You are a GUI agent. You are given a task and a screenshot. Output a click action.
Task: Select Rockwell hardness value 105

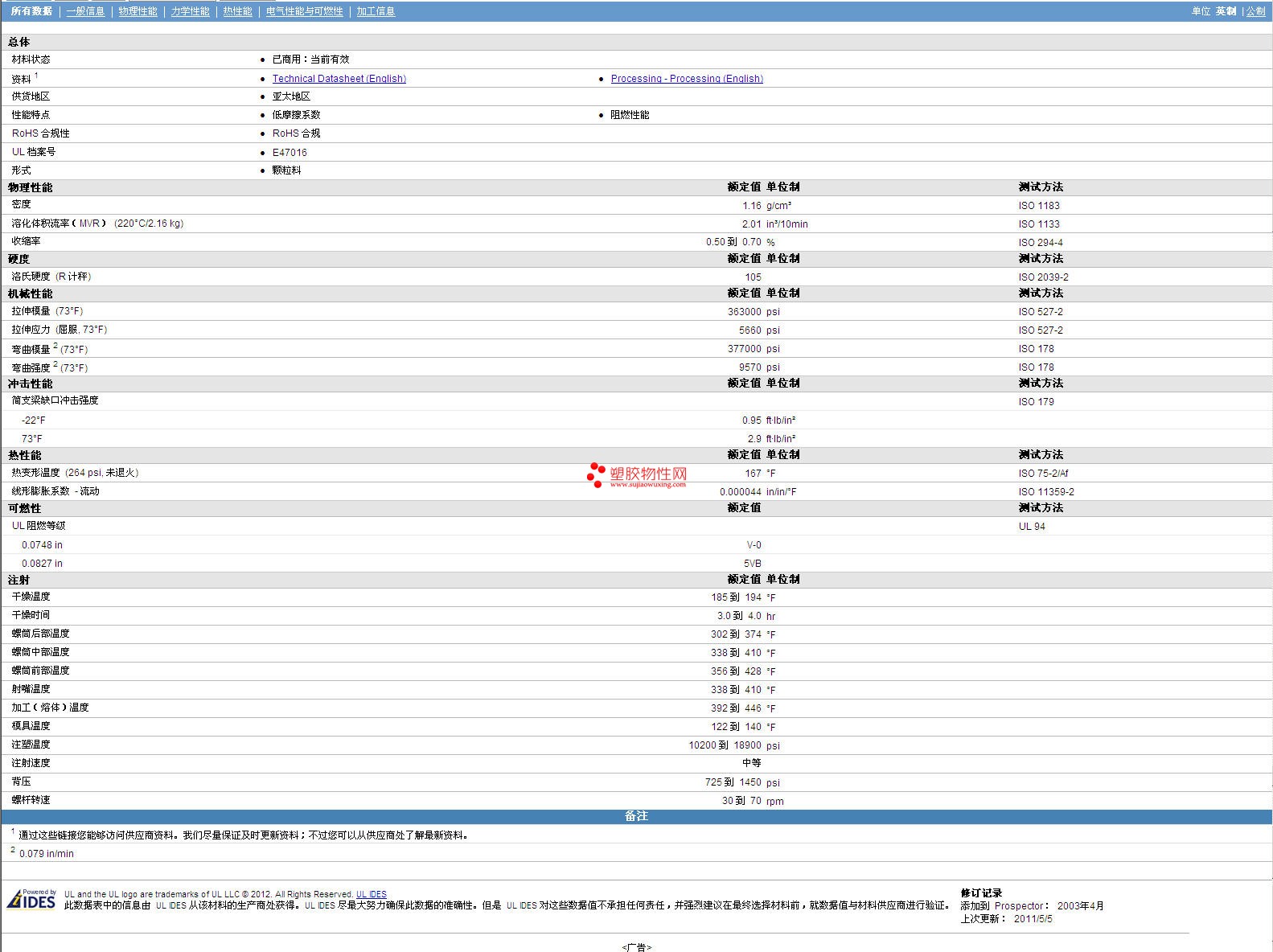tap(753, 277)
